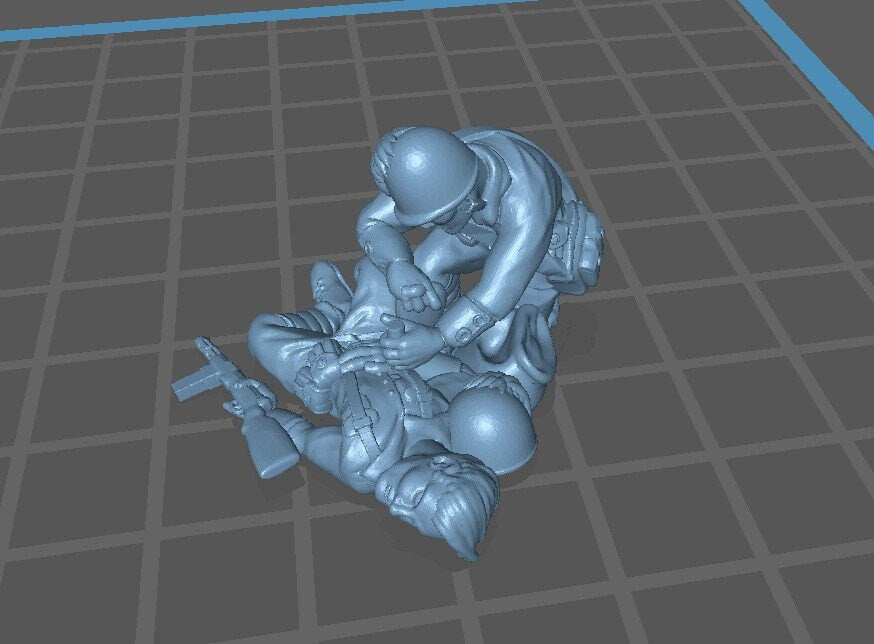Select the submachine gun on the ground

(240, 400)
